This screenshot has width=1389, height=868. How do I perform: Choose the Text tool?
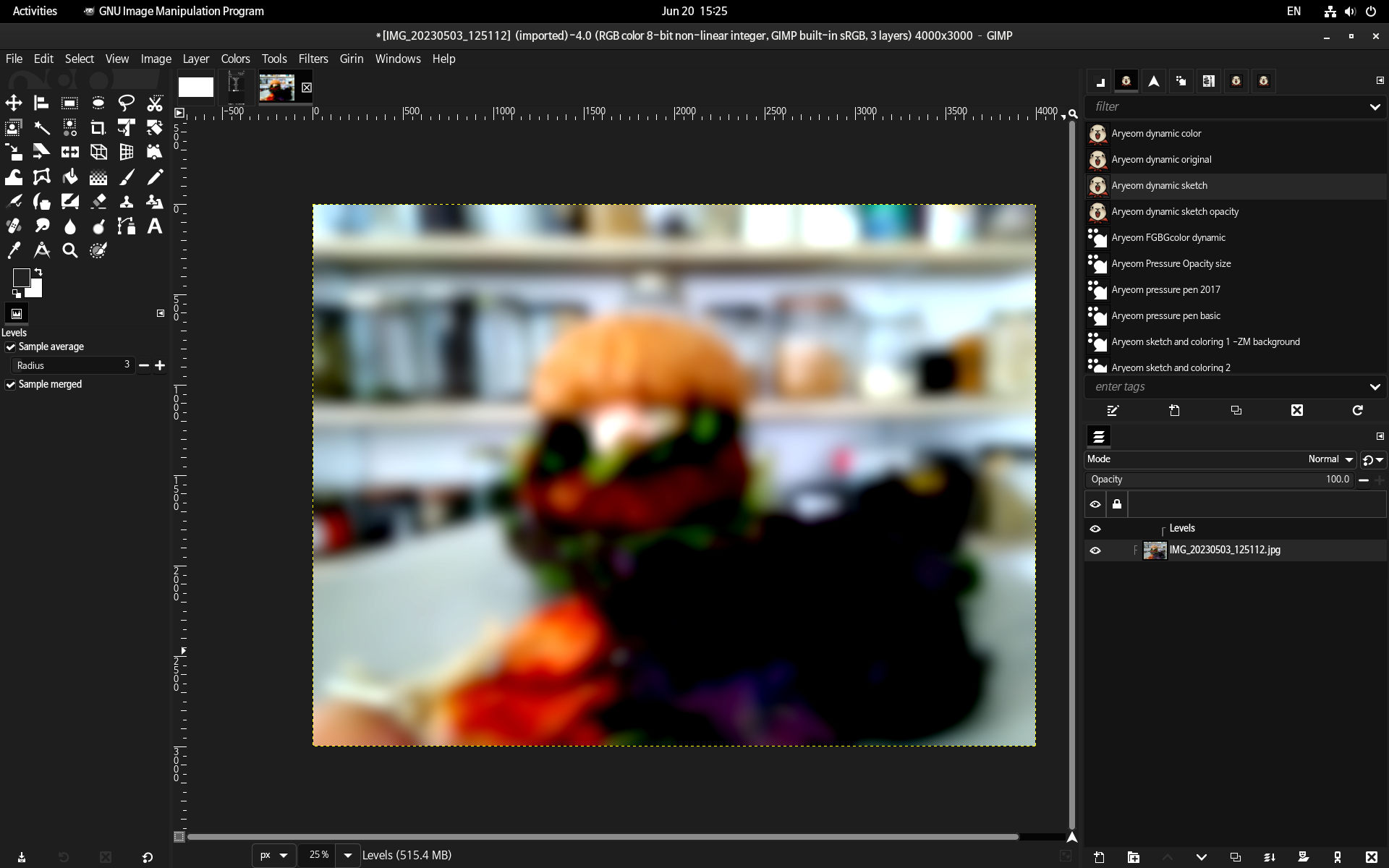pyautogui.click(x=154, y=226)
